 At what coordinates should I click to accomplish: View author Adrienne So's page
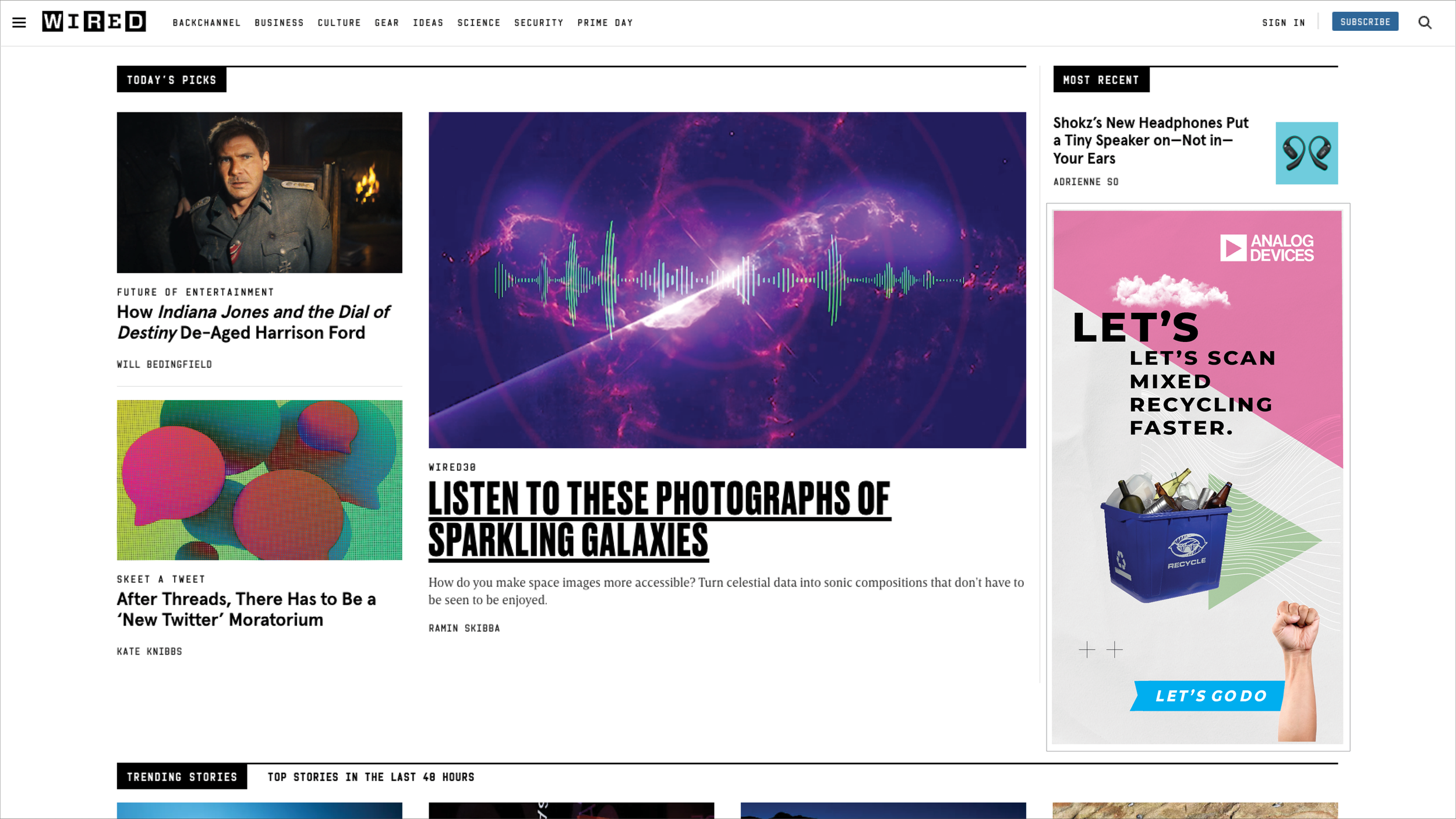coord(1086,182)
